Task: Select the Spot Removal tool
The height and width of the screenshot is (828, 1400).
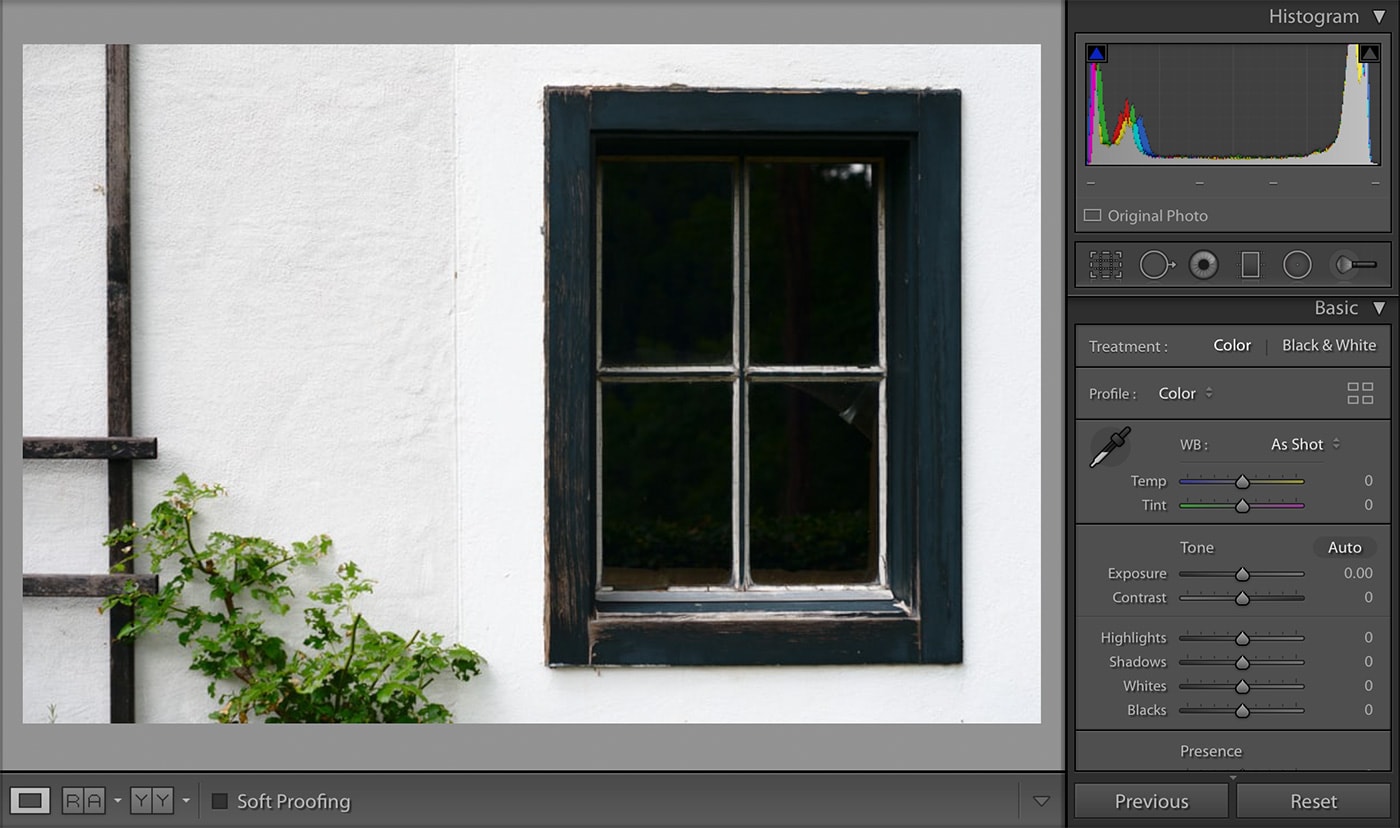Action: coord(1157,265)
